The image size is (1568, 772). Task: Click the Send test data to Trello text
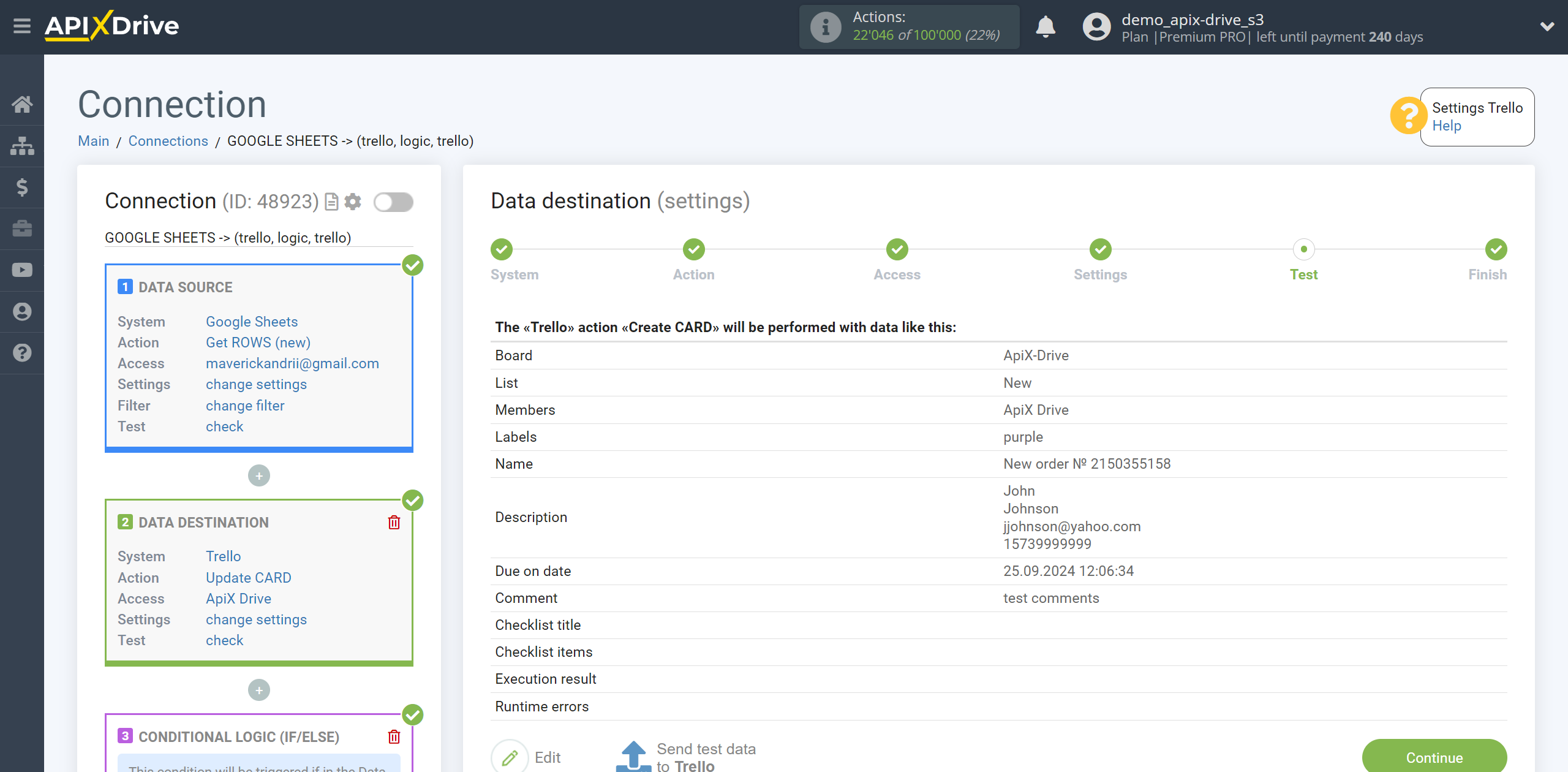click(x=706, y=757)
